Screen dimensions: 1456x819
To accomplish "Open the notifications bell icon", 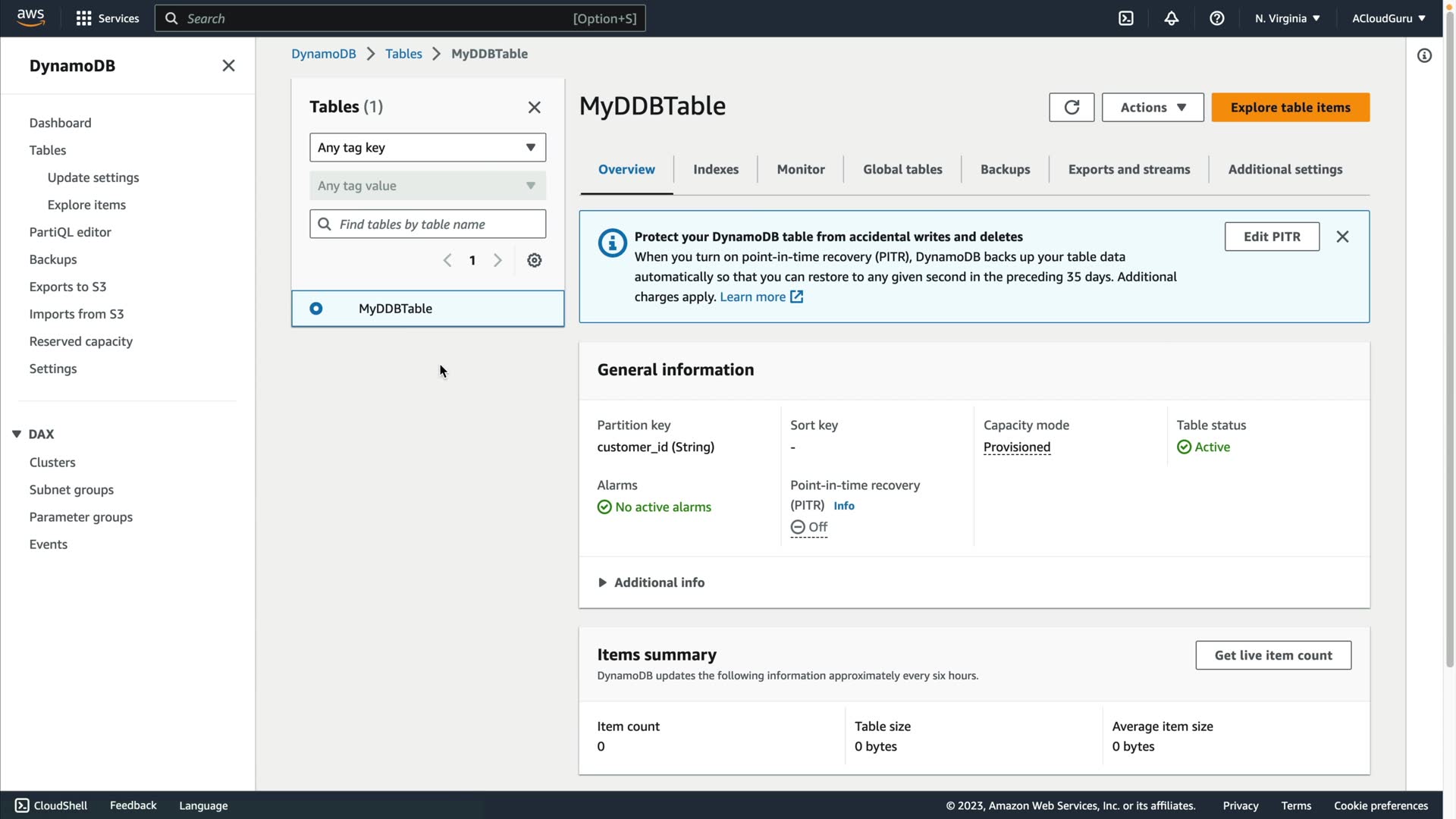I will 1172,18.
